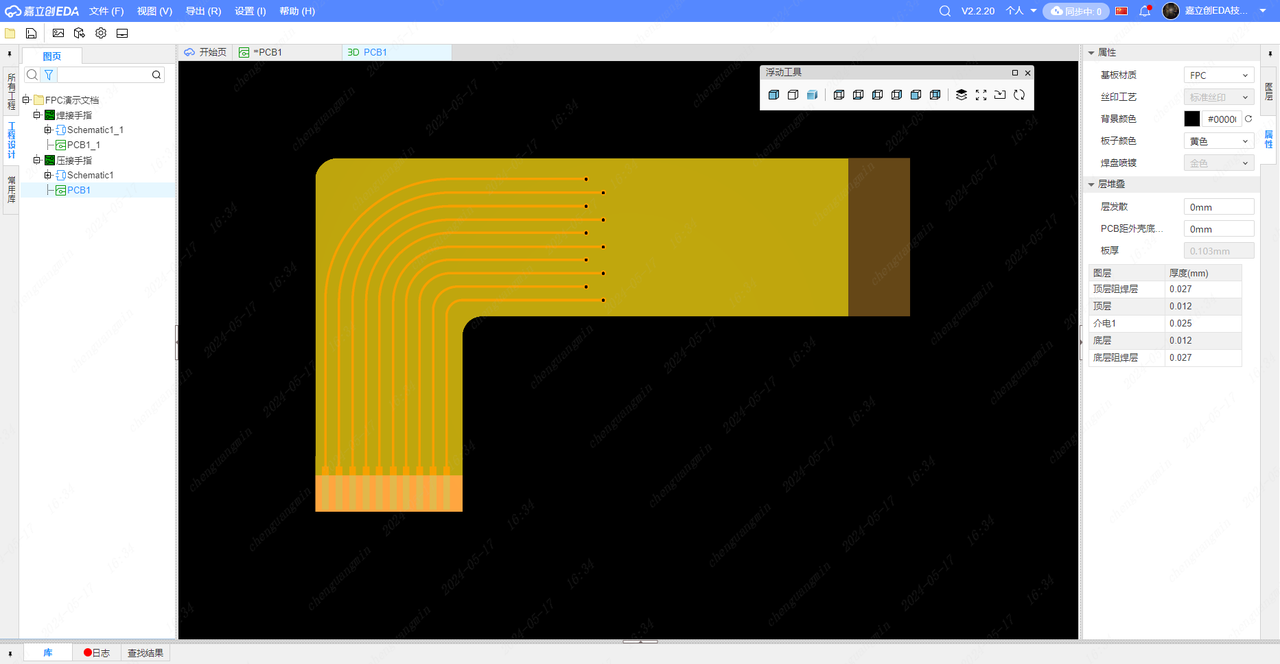Click the fourth cube icon after the separator

pyautogui.click(x=839, y=95)
